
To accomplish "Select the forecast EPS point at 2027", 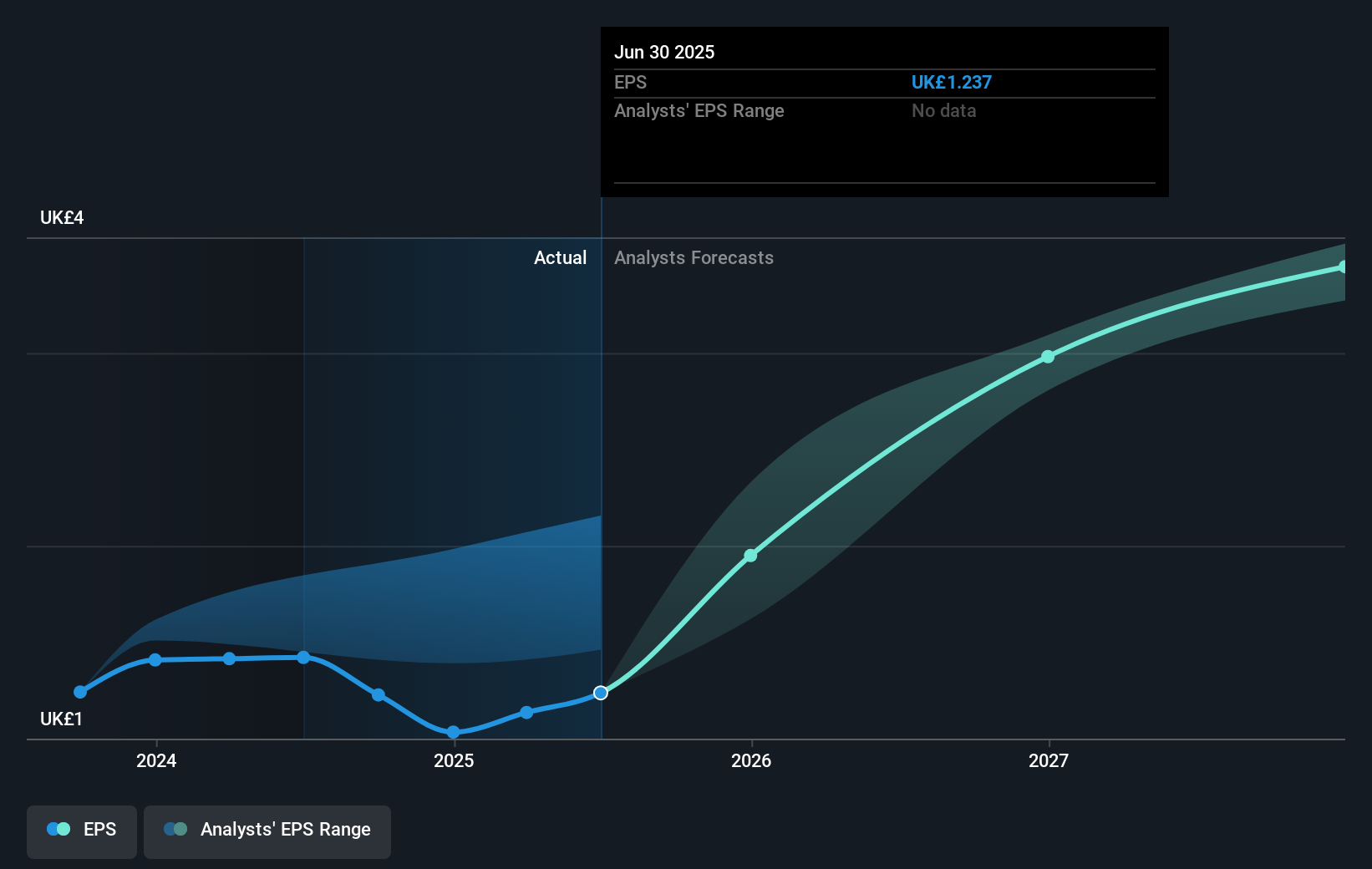I will point(1048,357).
